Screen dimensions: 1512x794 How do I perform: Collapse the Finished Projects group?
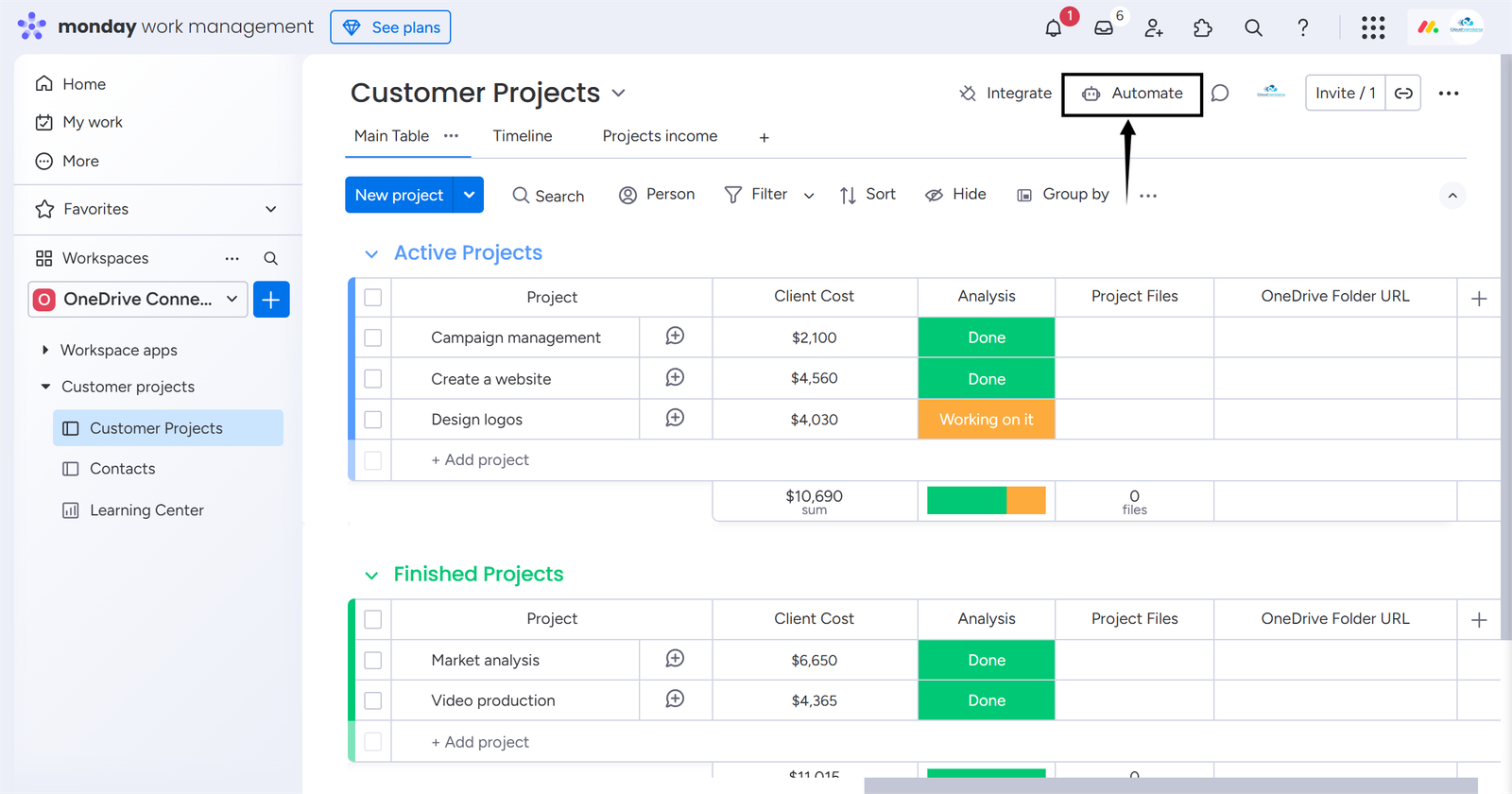tap(371, 576)
